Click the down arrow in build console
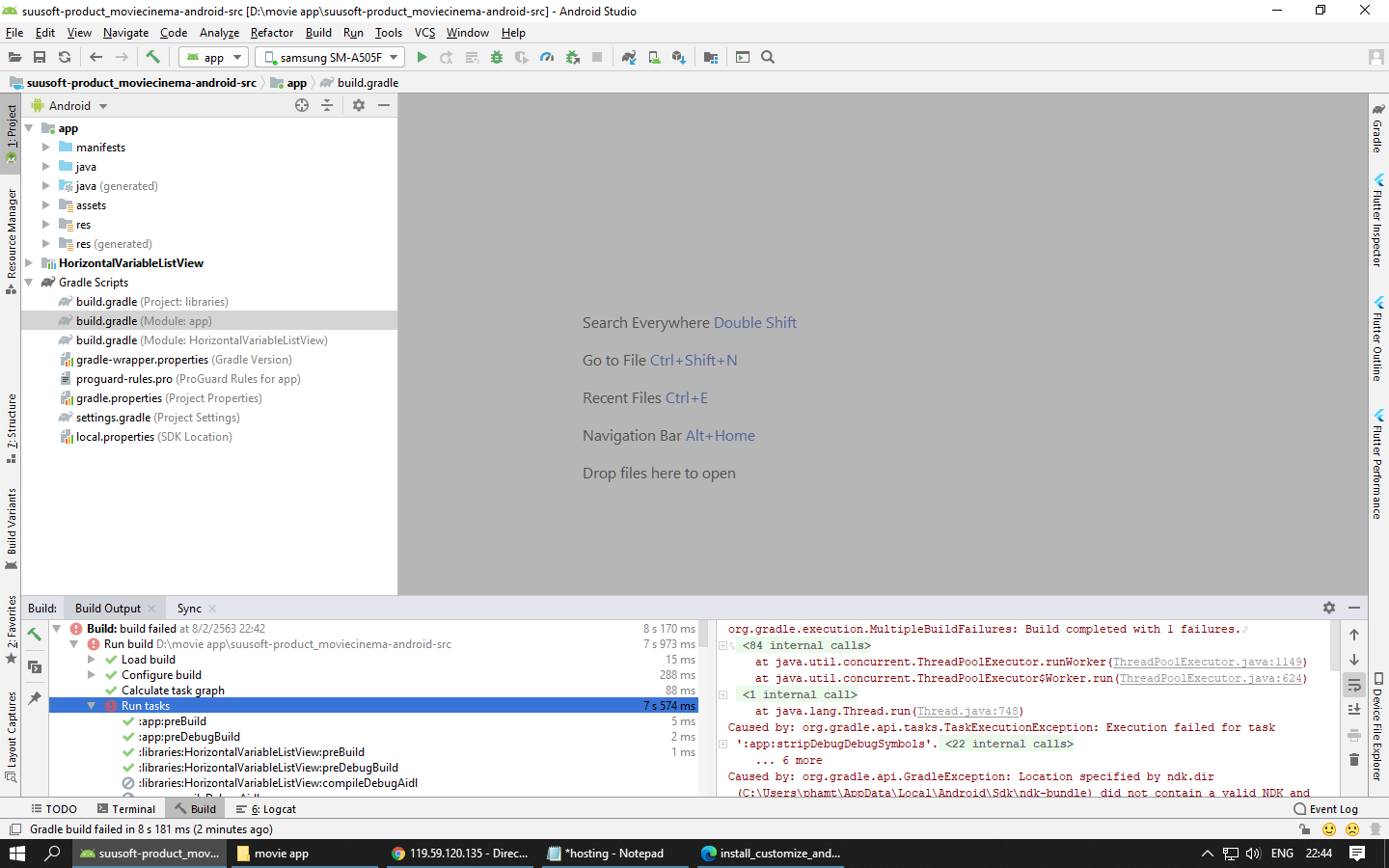This screenshot has width=1389, height=868. click(1354, 660)
